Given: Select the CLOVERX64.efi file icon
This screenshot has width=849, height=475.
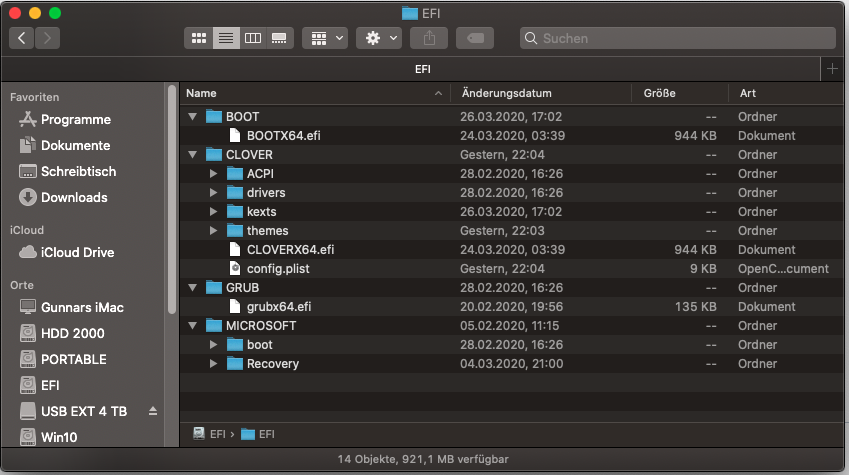Looking at the screenshot, I should 234,249.
